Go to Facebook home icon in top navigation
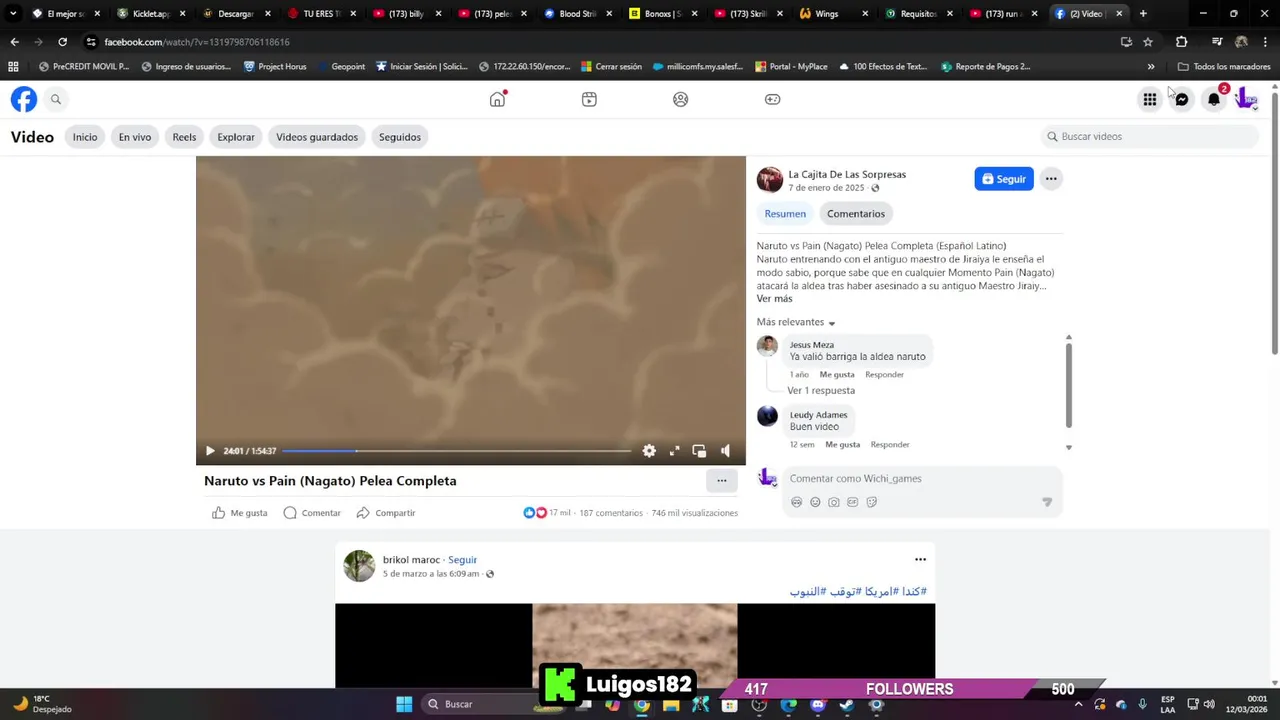1280x720 pixels. coord(497,99)
